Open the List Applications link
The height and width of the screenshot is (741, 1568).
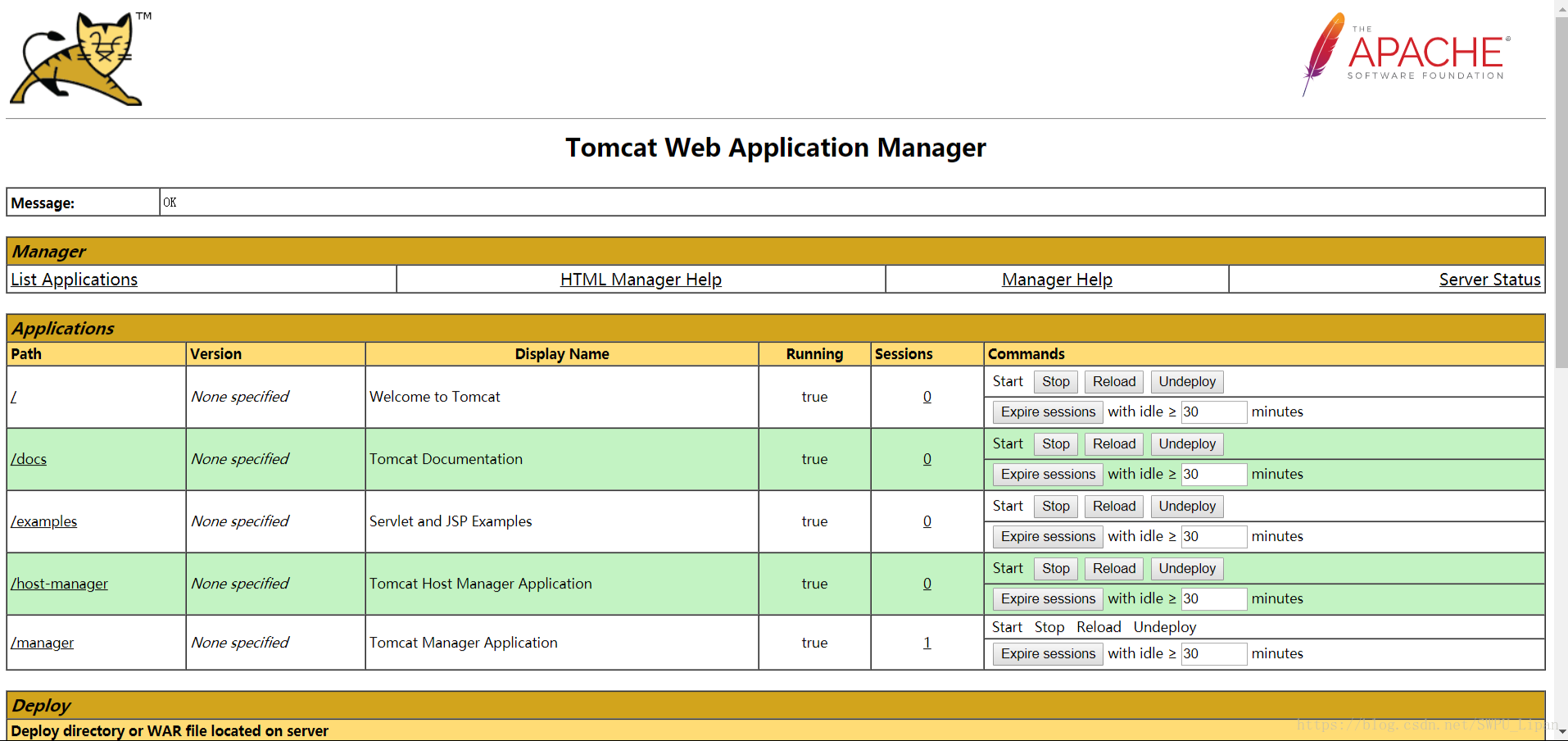pyautogui.click(x=74, y=280)
